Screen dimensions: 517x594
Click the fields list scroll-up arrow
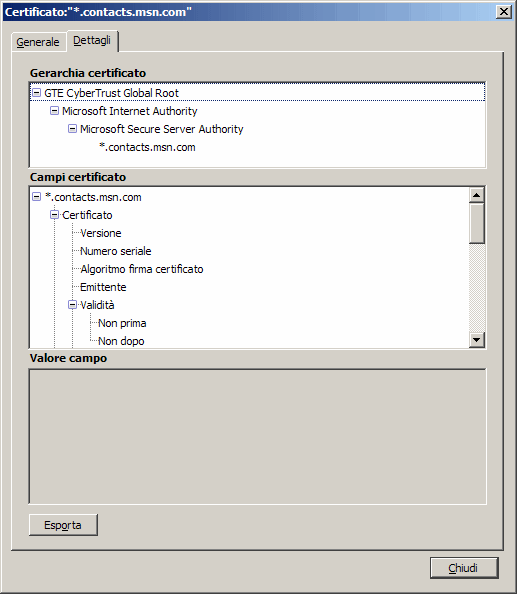476,195
